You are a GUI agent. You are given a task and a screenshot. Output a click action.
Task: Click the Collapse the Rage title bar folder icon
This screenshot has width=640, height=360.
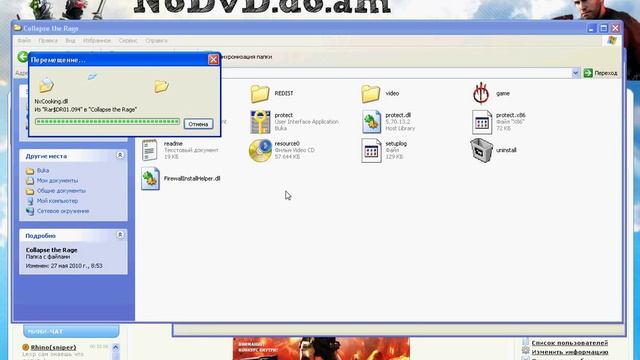click(x=18, y=28)
